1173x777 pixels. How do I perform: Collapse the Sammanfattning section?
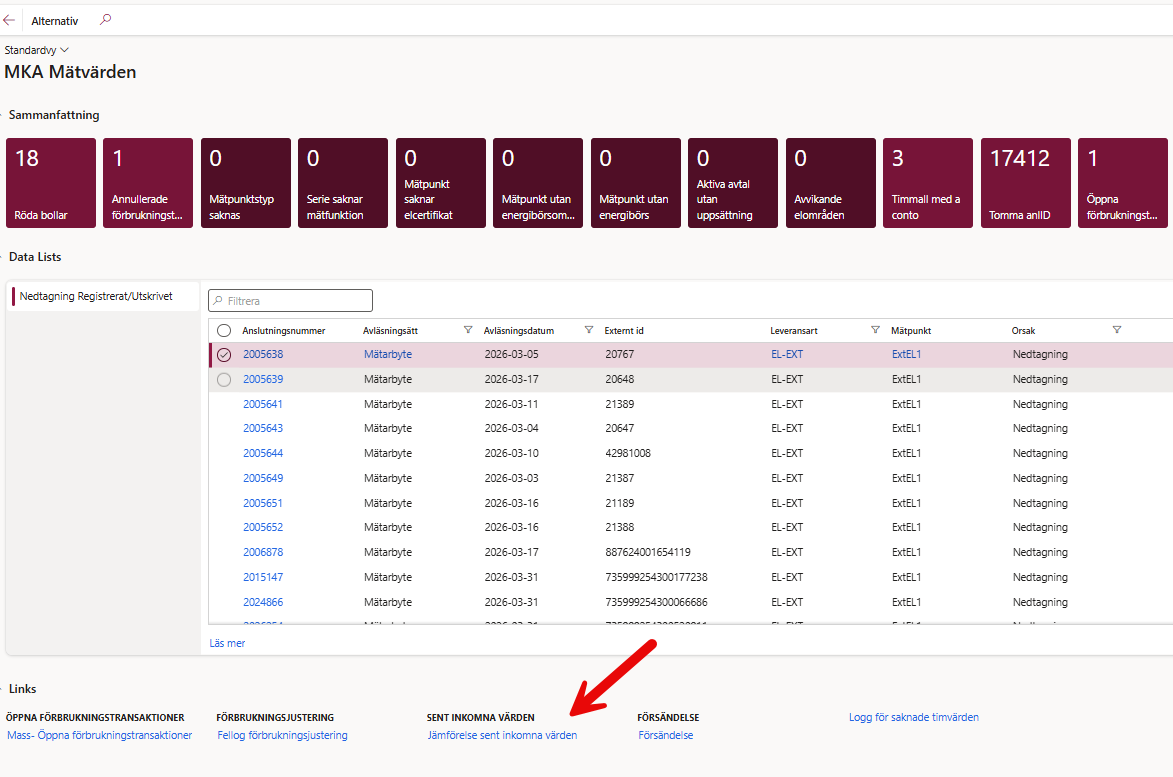[54, 115]
